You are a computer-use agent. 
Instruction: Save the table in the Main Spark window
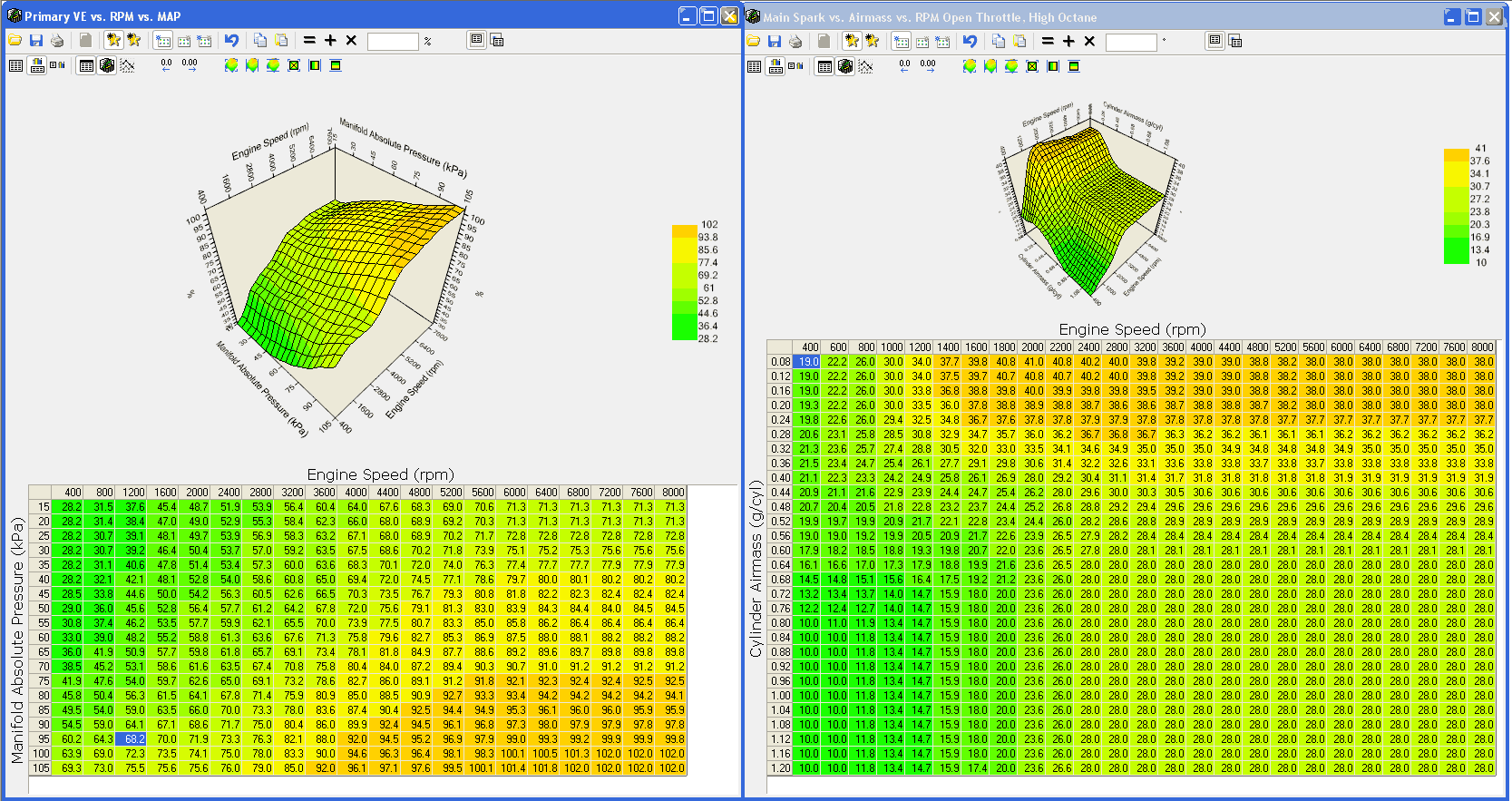tap(775, 41)
